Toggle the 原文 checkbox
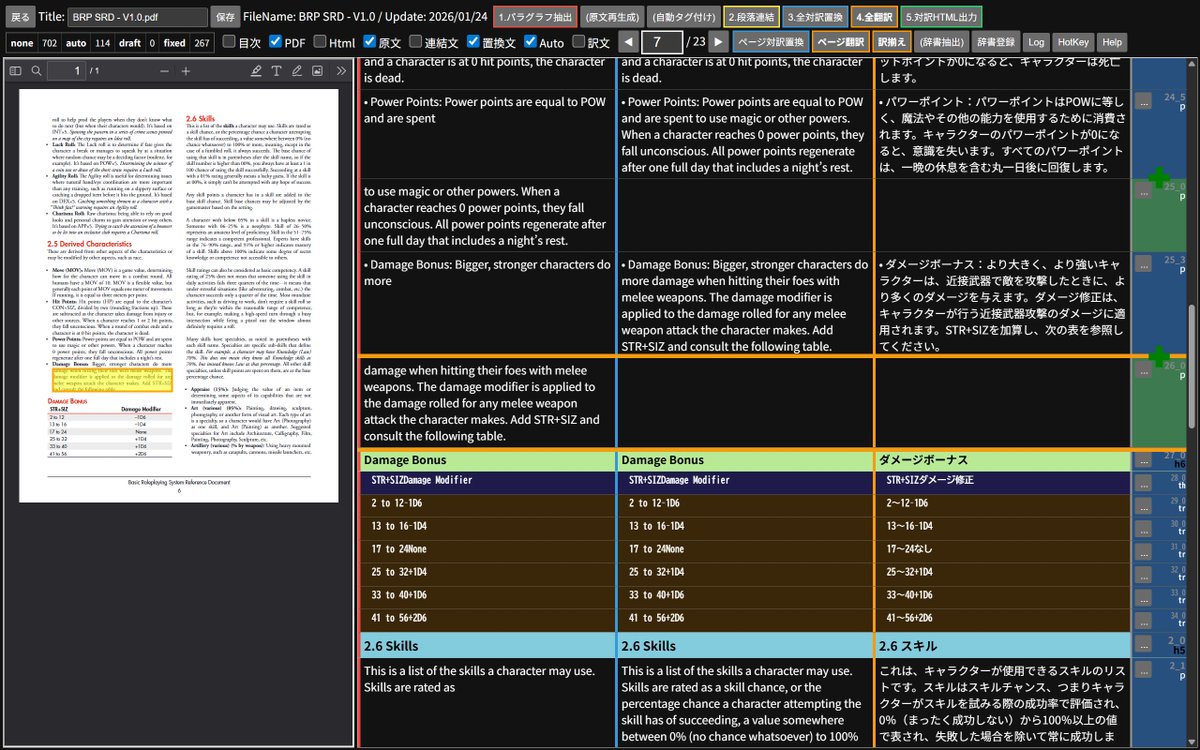Screen dimensions: 1200x750 coord(369,42)
